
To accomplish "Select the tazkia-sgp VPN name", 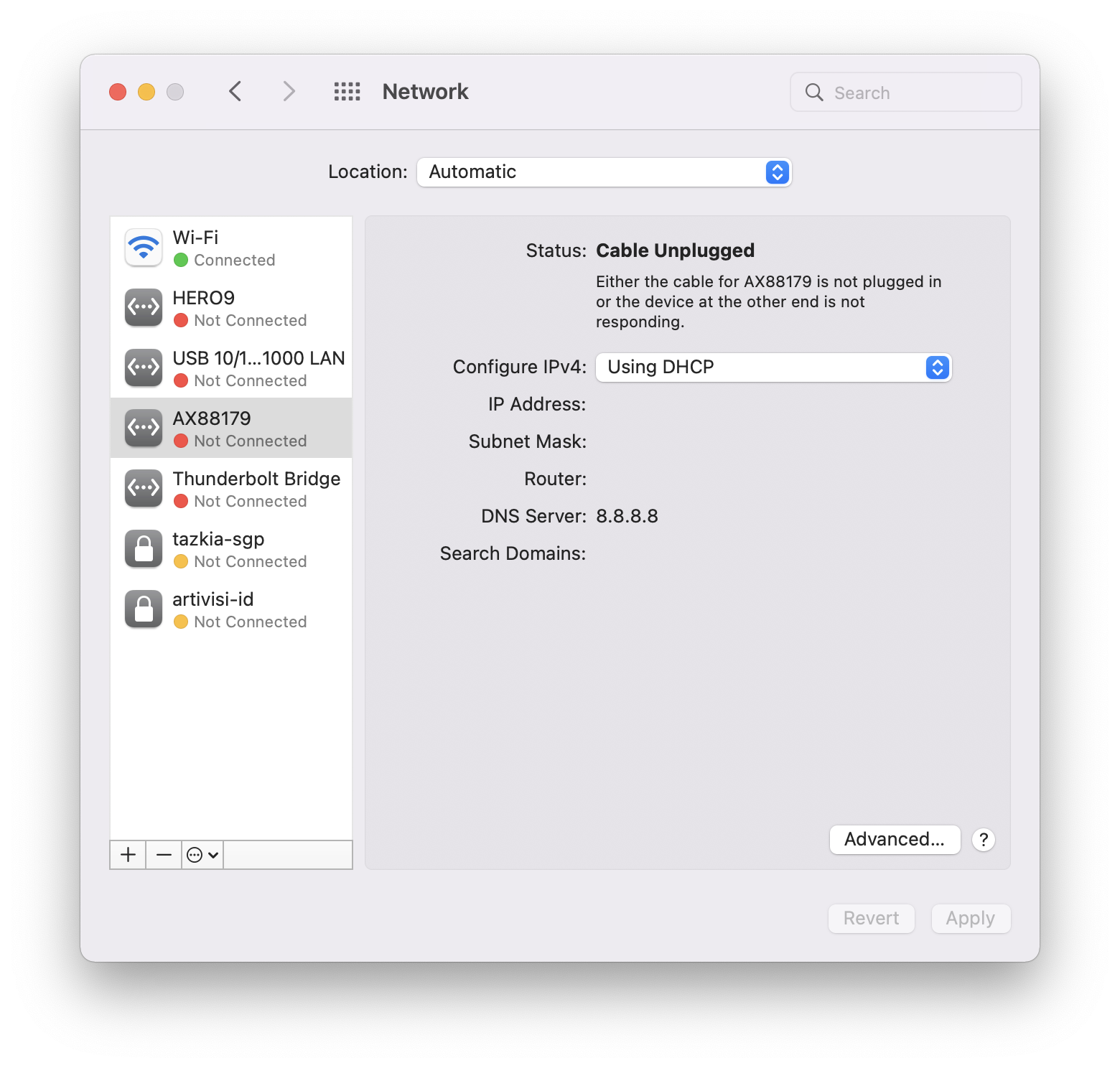I will tap(219, 539).
